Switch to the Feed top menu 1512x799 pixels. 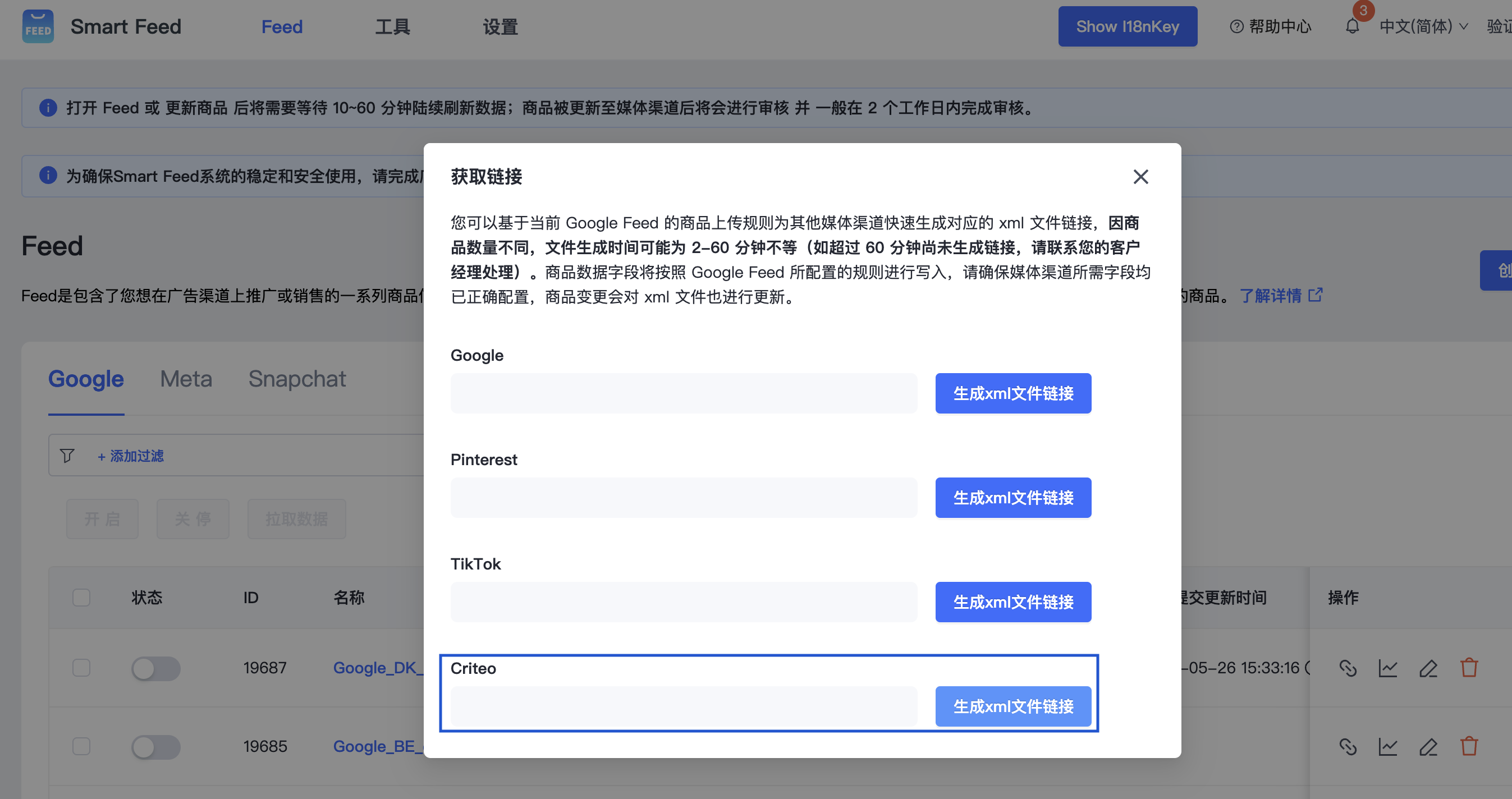click(x=282, y=26)
